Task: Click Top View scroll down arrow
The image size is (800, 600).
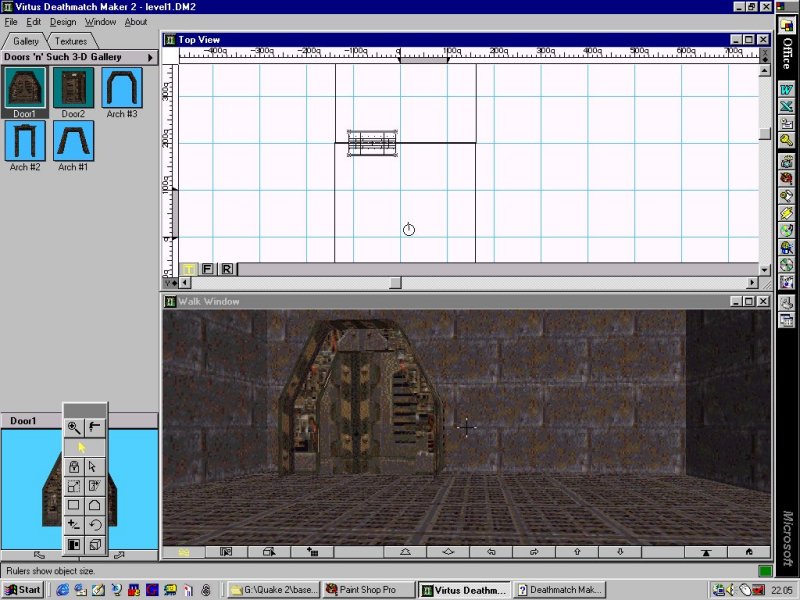Action: (x=764, y=269)
